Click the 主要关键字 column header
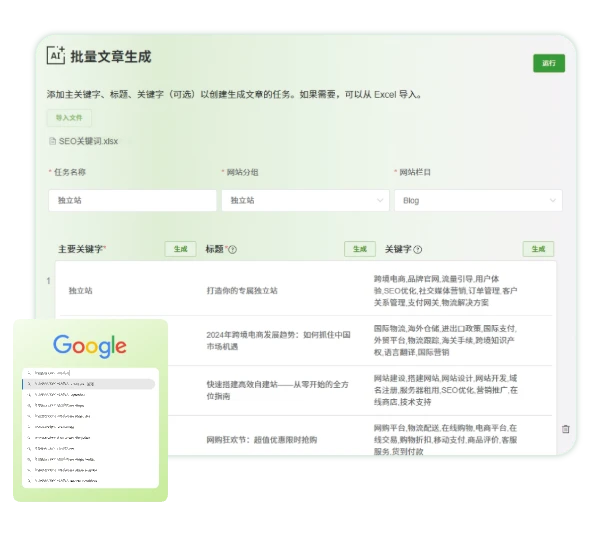Screen dimensions: 608x538 (82, 249)
